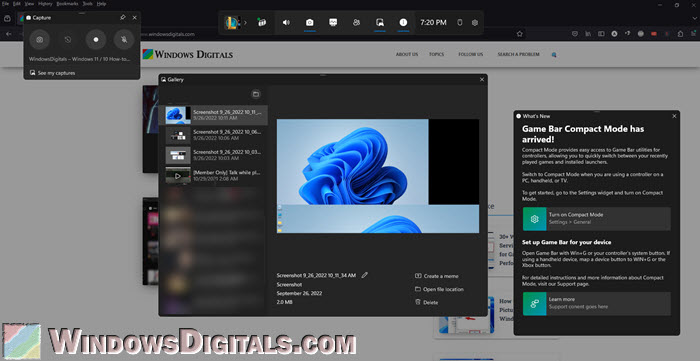This screenshot has width=700, height=361.
Task: Open captures folder icon in Gallery
Action: pos(256,94)
